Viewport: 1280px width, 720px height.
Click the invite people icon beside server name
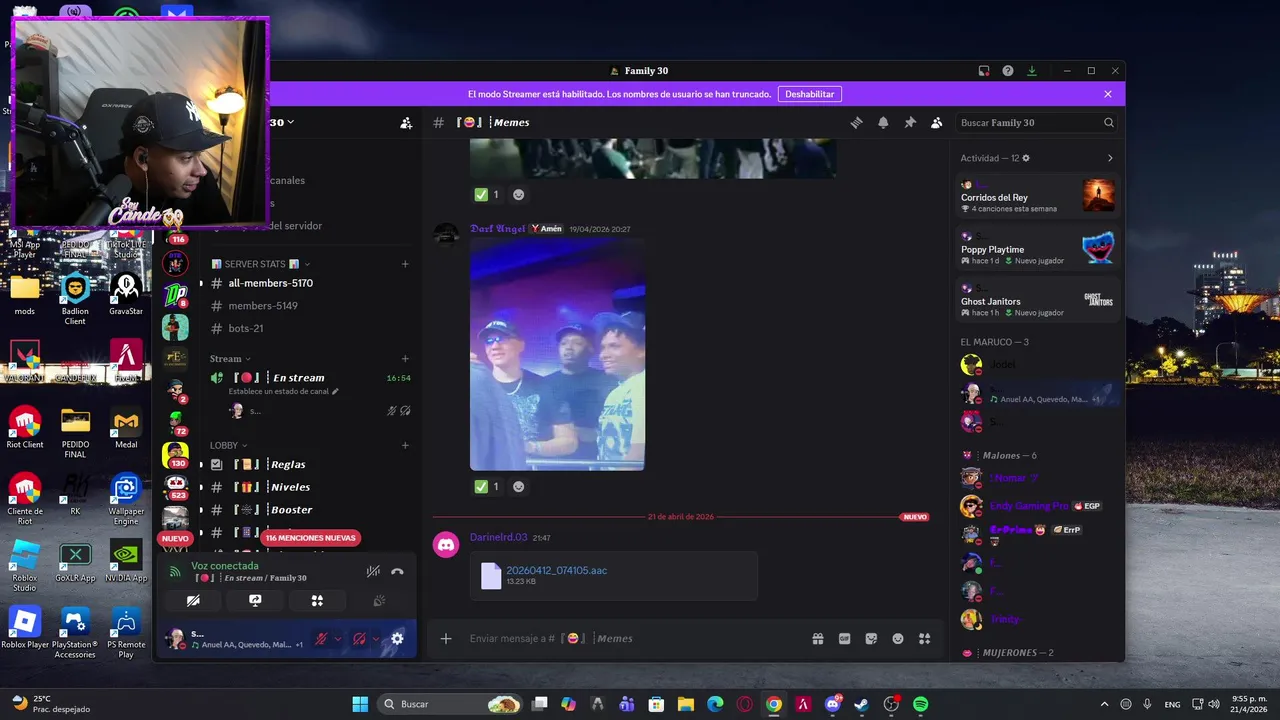(406, 123)
